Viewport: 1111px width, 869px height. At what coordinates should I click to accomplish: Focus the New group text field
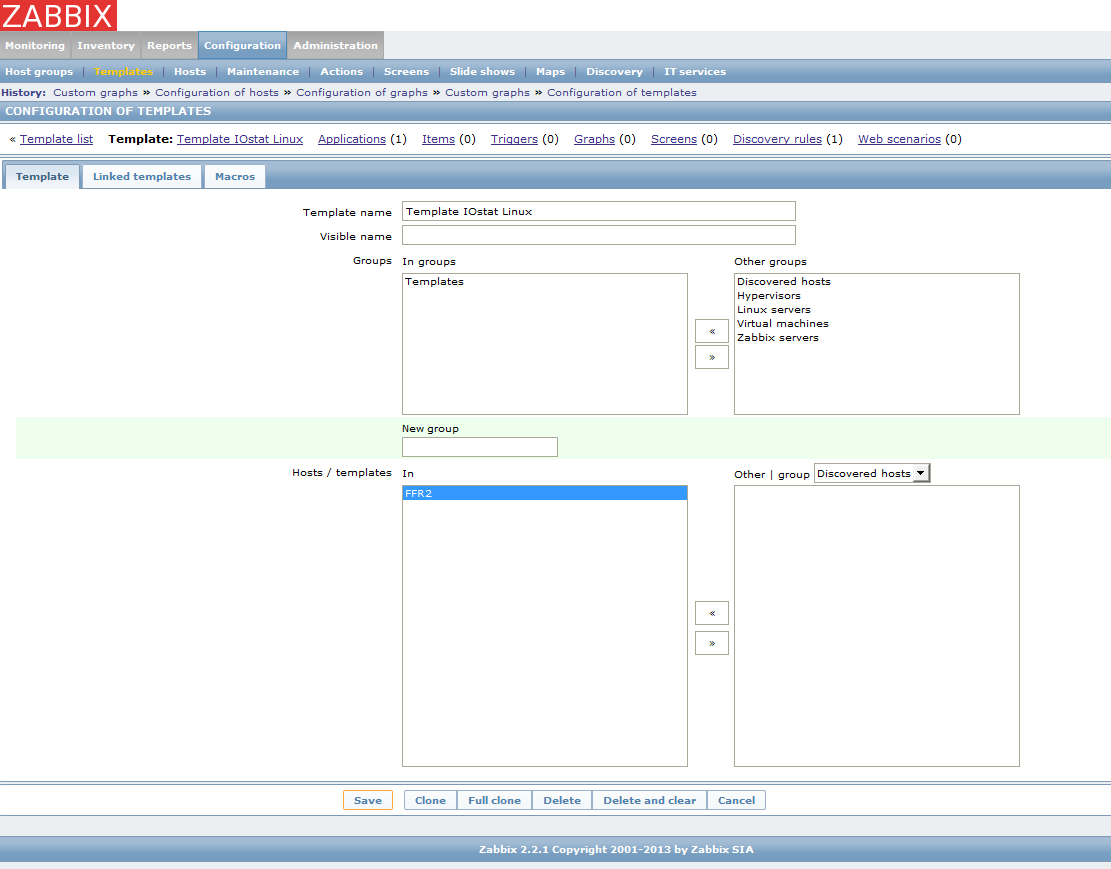pyautogui.click(x=479, y=447)
